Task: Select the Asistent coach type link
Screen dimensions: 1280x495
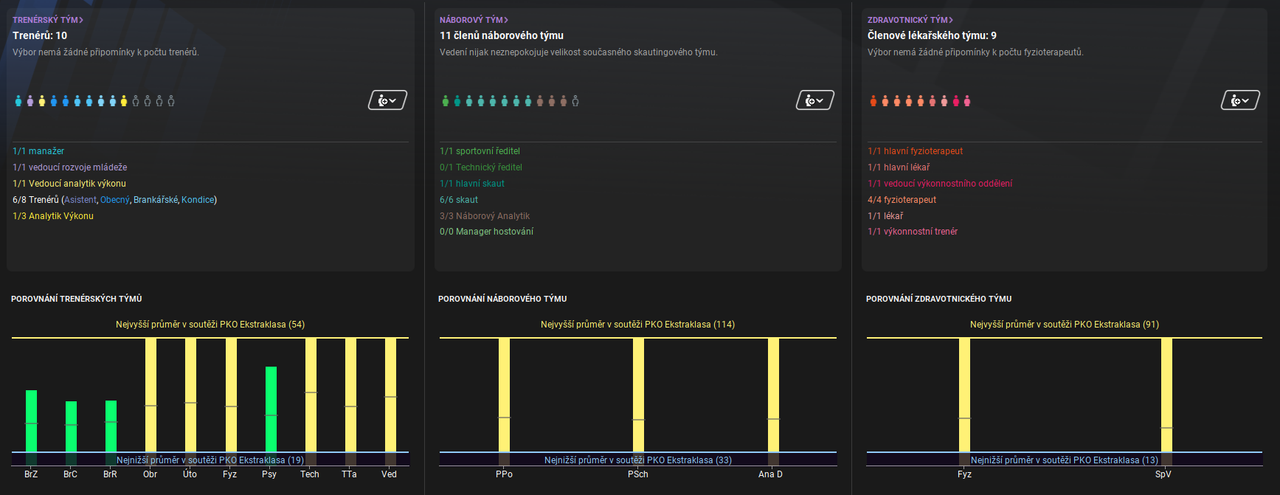Action: click(80, 200)
